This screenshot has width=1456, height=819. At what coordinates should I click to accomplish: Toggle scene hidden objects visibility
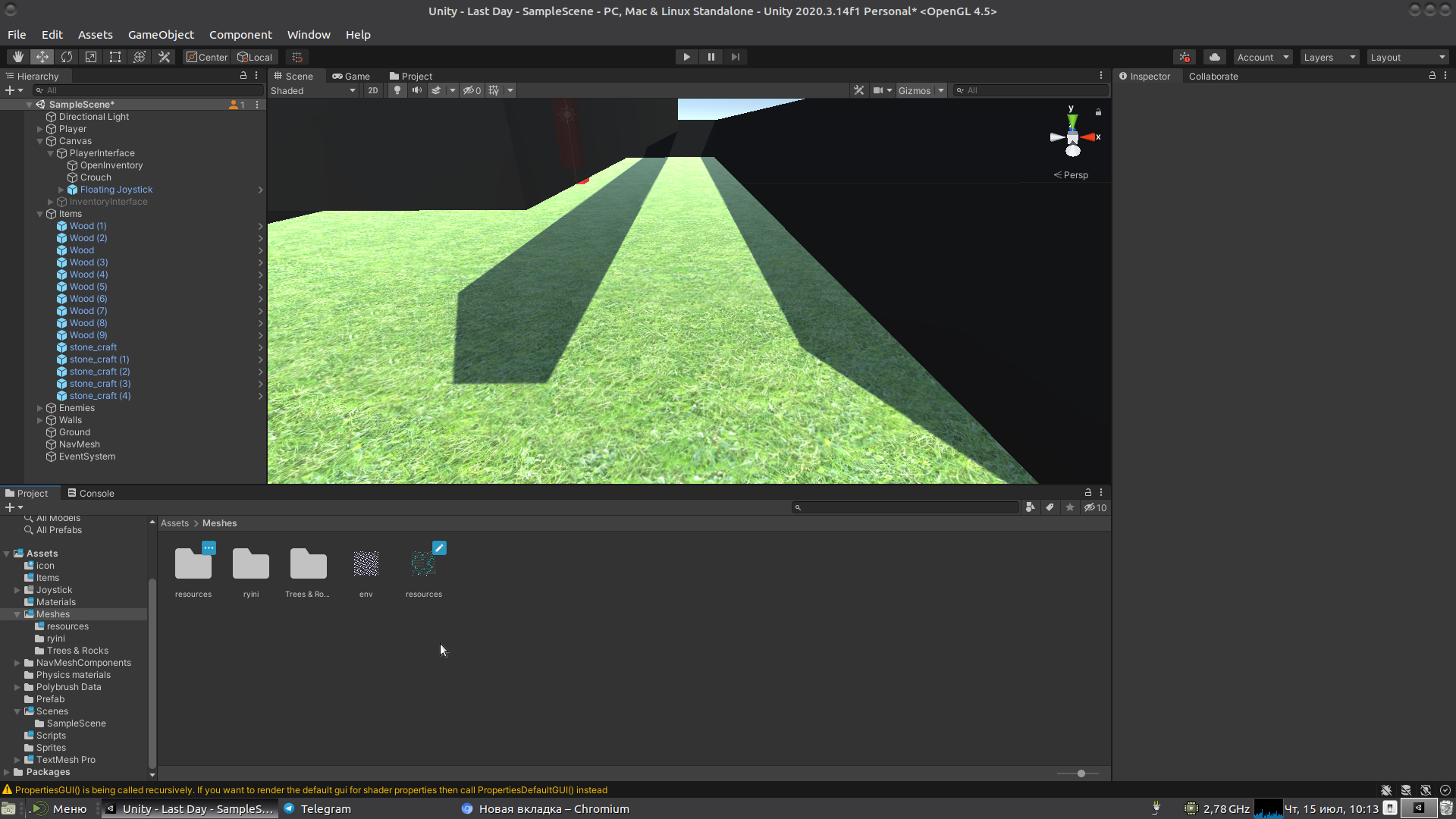[472, 90]
